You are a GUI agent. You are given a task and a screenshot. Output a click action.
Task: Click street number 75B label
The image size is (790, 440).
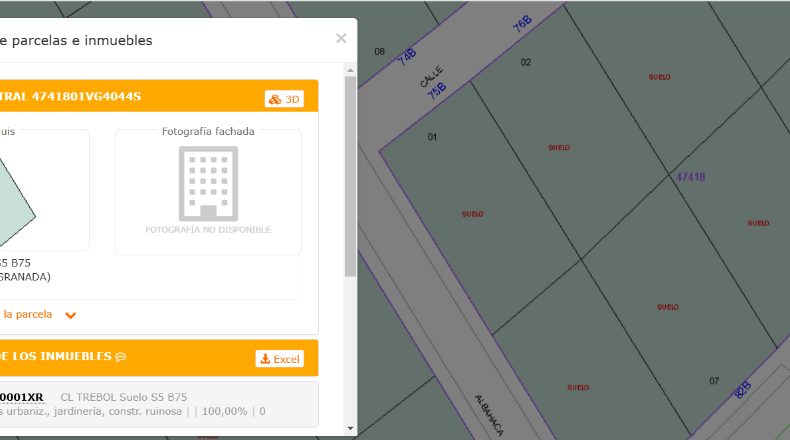coord(436,91)
